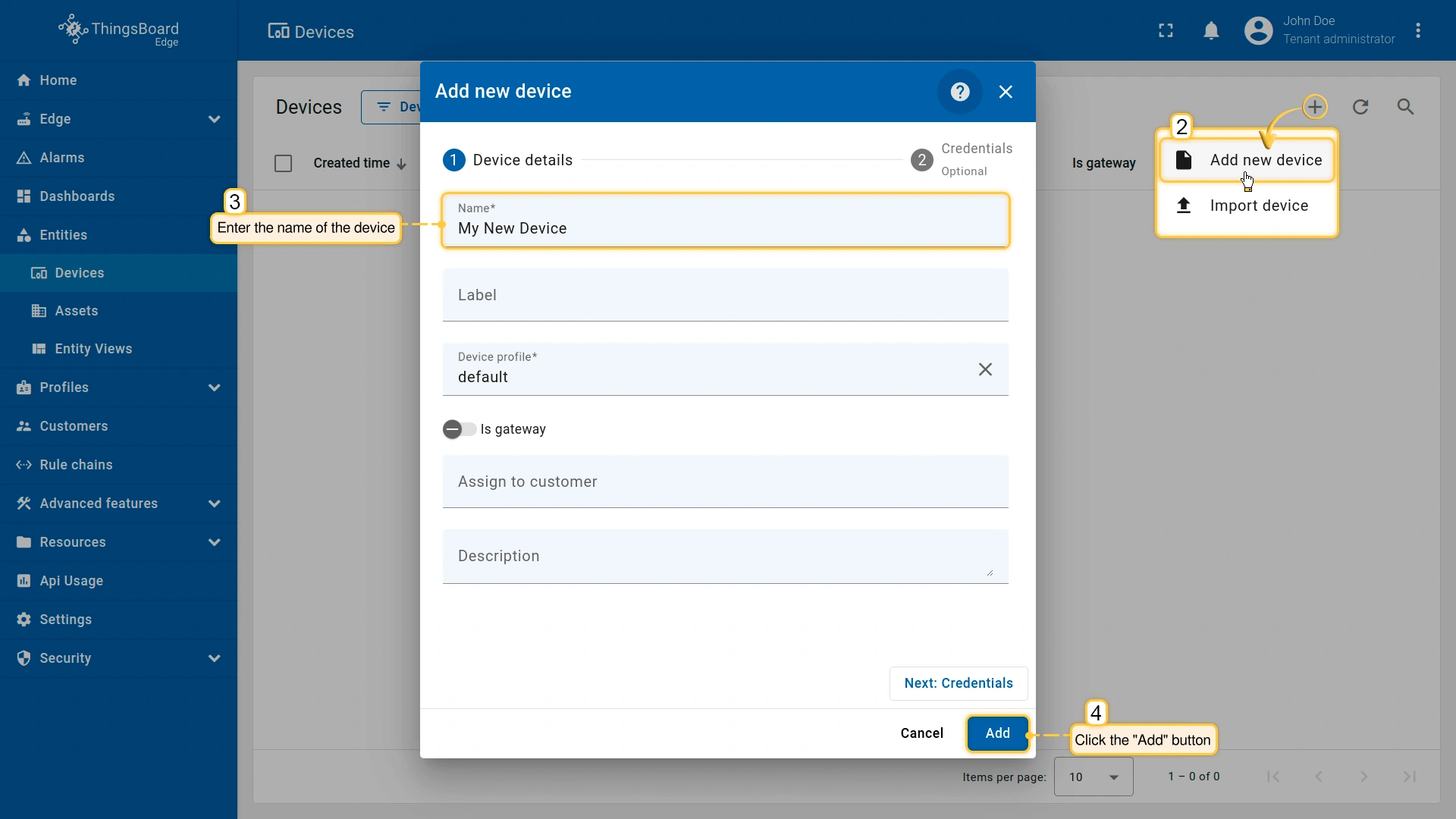The width and height of the screenshot is (1456, 819).
Task: Toggle fullscreen mode icon
Action: click(1166, 31)
